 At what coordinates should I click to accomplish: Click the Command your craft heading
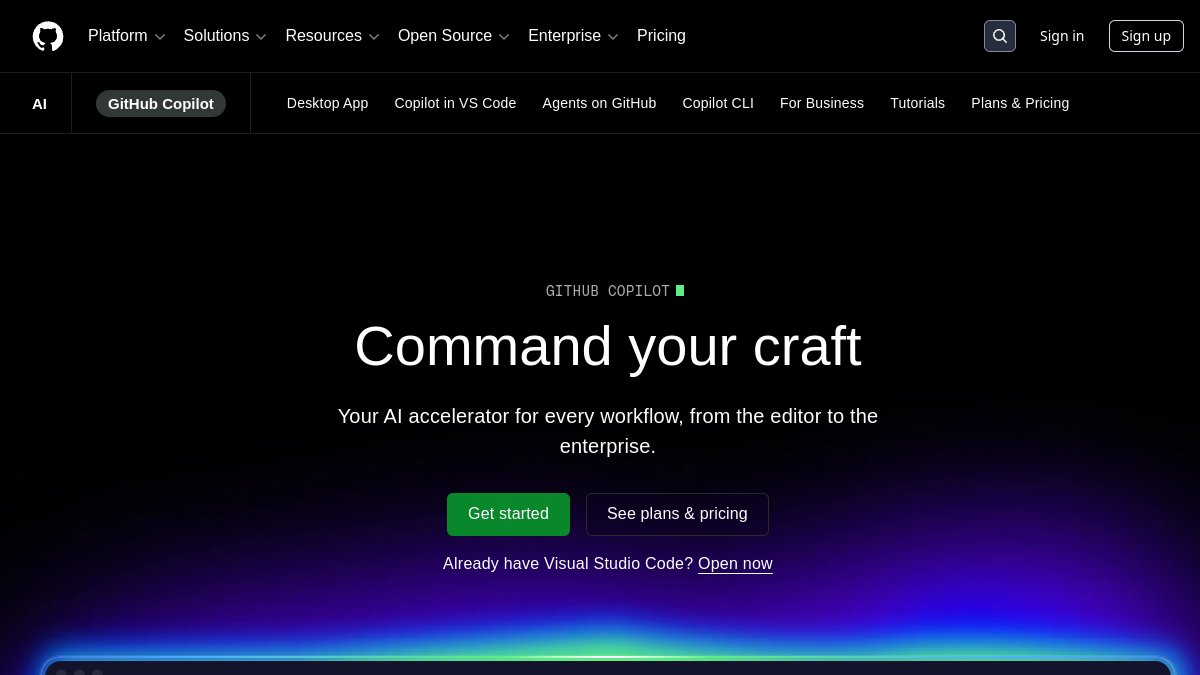[608, 346]
